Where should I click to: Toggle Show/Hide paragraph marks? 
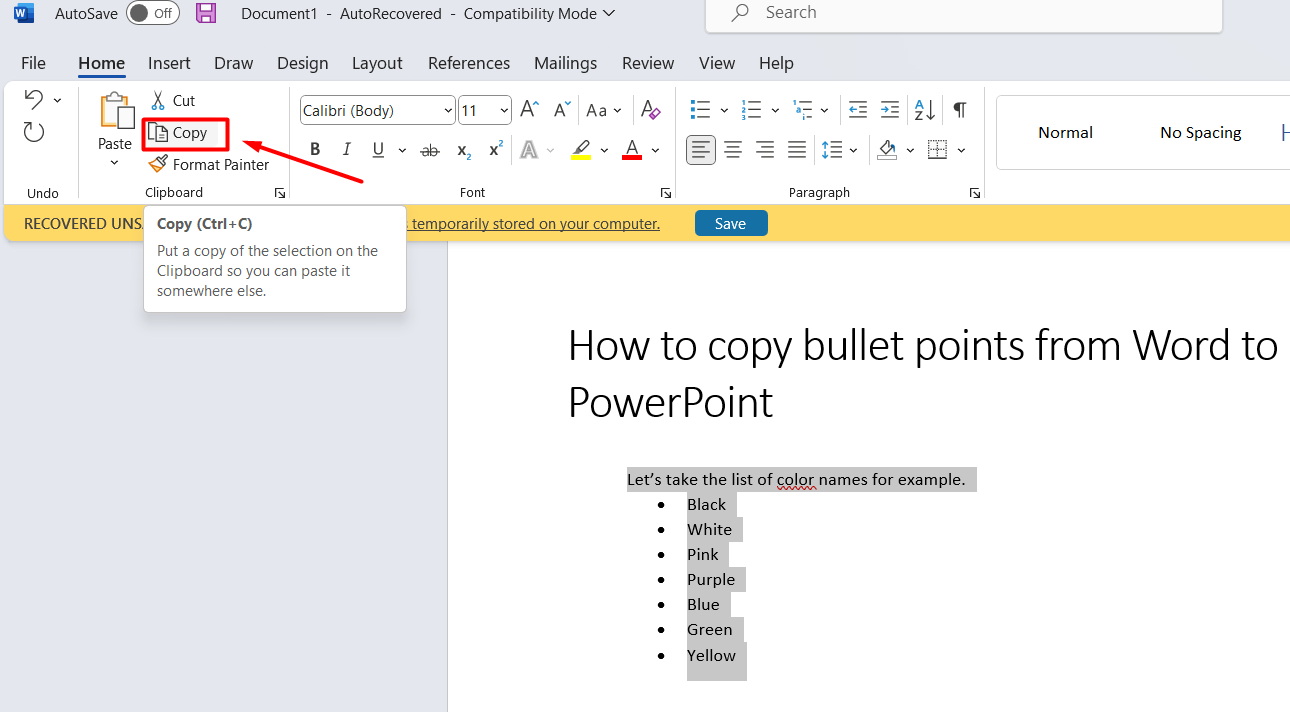pos(960,110)
